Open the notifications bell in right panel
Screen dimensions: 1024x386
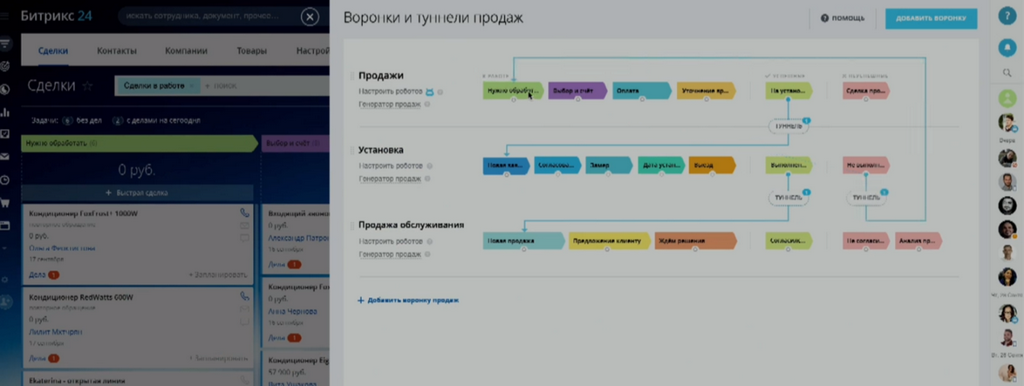point(1008,48)
